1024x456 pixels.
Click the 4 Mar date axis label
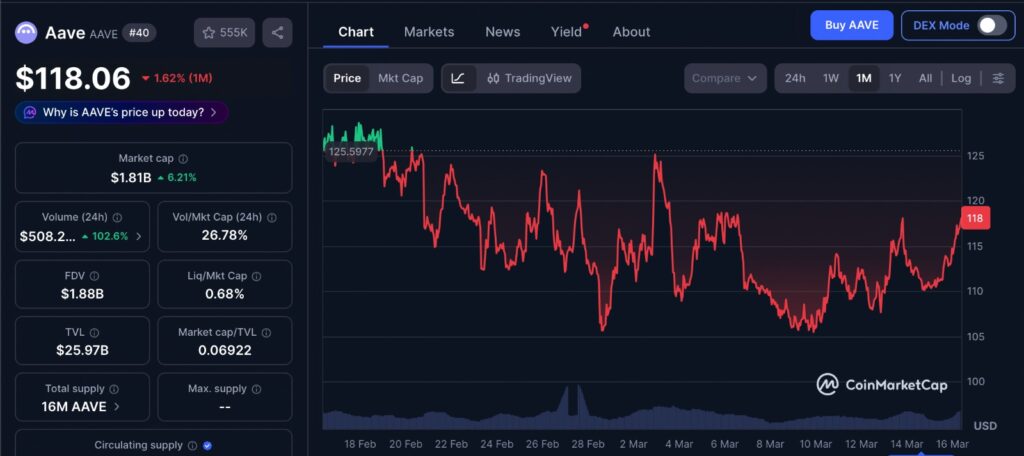pos(679,444)
